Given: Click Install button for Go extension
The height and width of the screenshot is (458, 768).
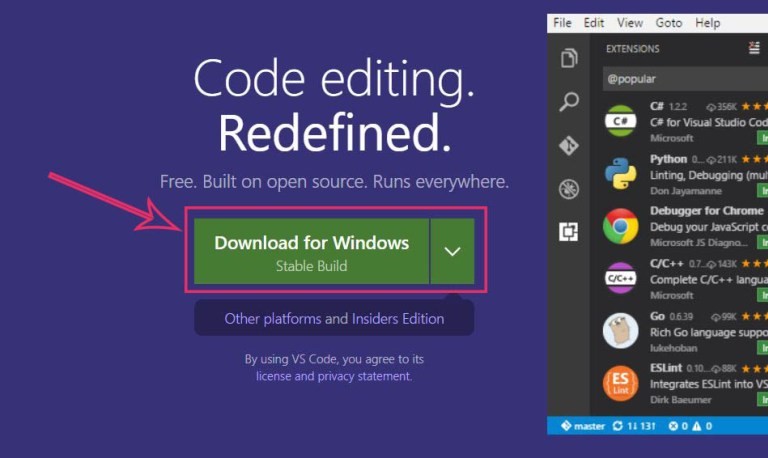Looking at the screenshot, I should 763,347.
